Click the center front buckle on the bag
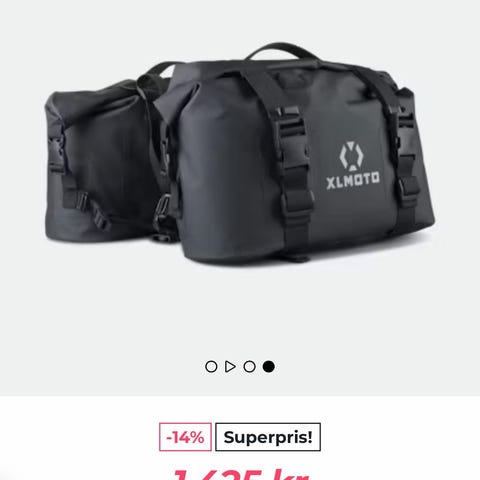The width and height of the screenshot is (480, 480). [291, 125]
